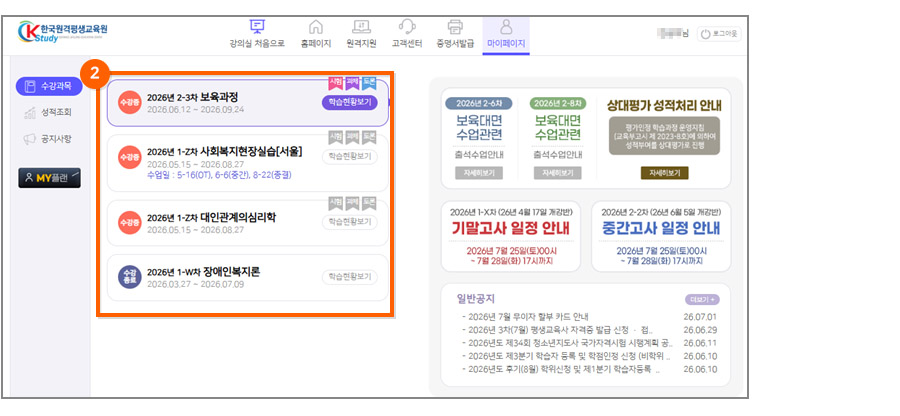Click the gray 시험 flag on 사회복지현장실습
The image size is (900, 416).
tap(336, 137)
